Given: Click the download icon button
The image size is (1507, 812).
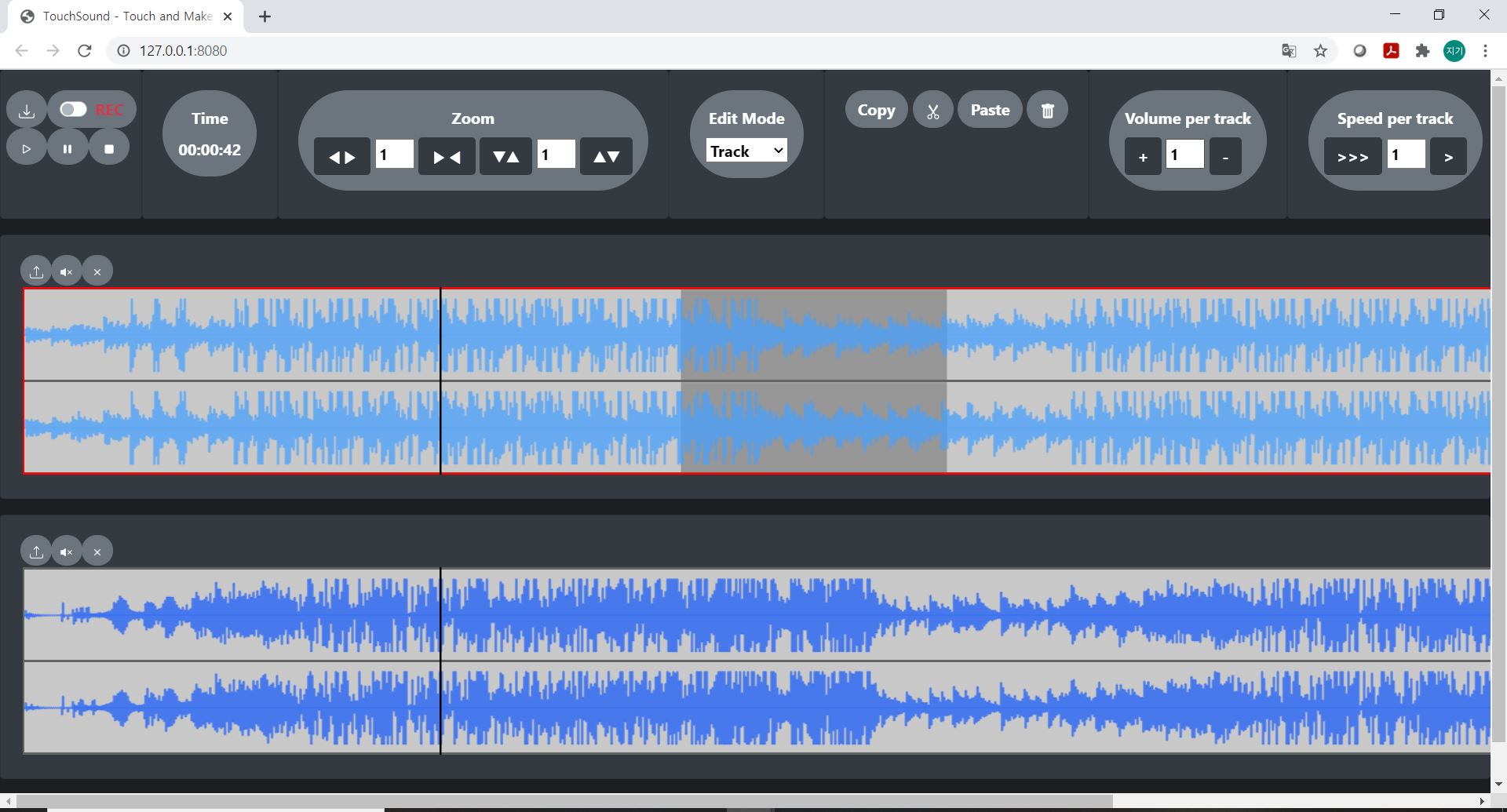Looking at the screenshot, I should tap(27, 111).
